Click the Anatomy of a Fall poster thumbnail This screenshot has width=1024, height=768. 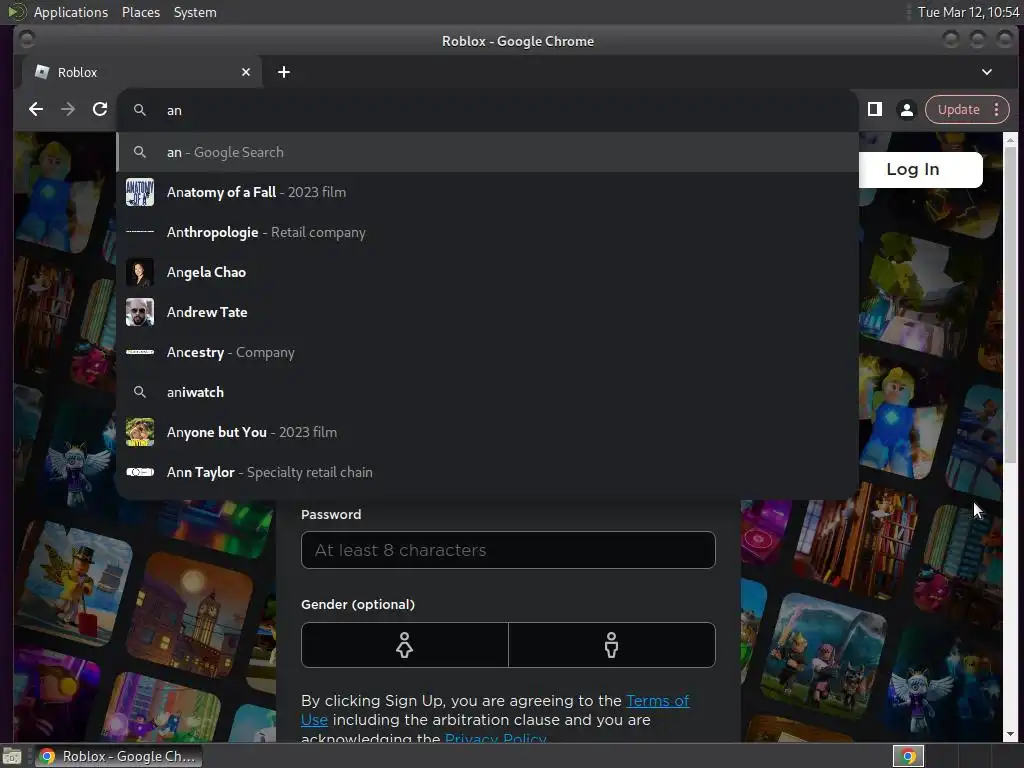tap(140, 192)
